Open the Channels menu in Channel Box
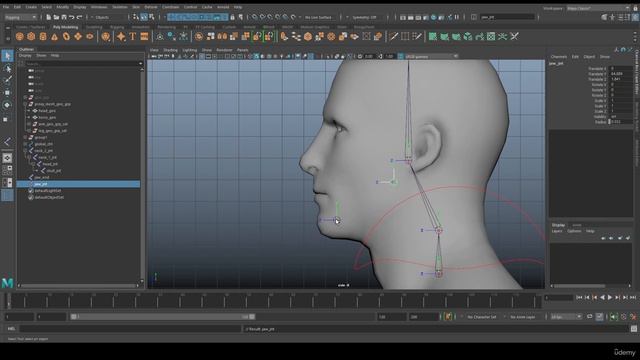Image resolution: width=640 pixels, height=360 pixels. pos(559,57)
